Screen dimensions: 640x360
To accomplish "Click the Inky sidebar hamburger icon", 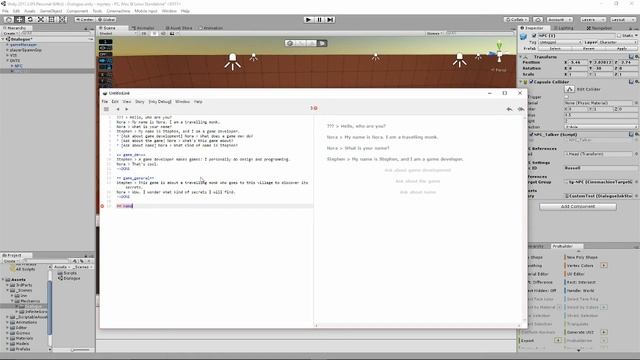I will click(106, 109).
